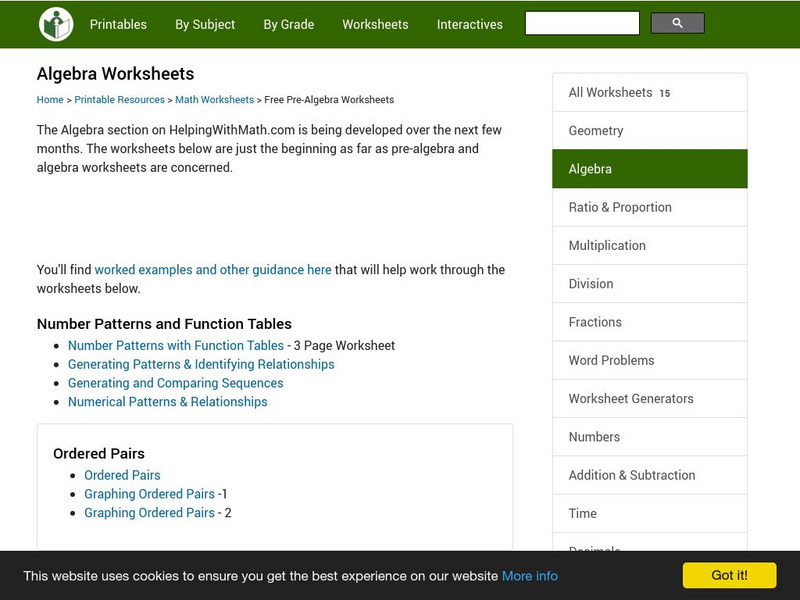The height and width of the screenshot is (600, 800).
Task: Open the Interactives nav item
Action: pos(469,24)
